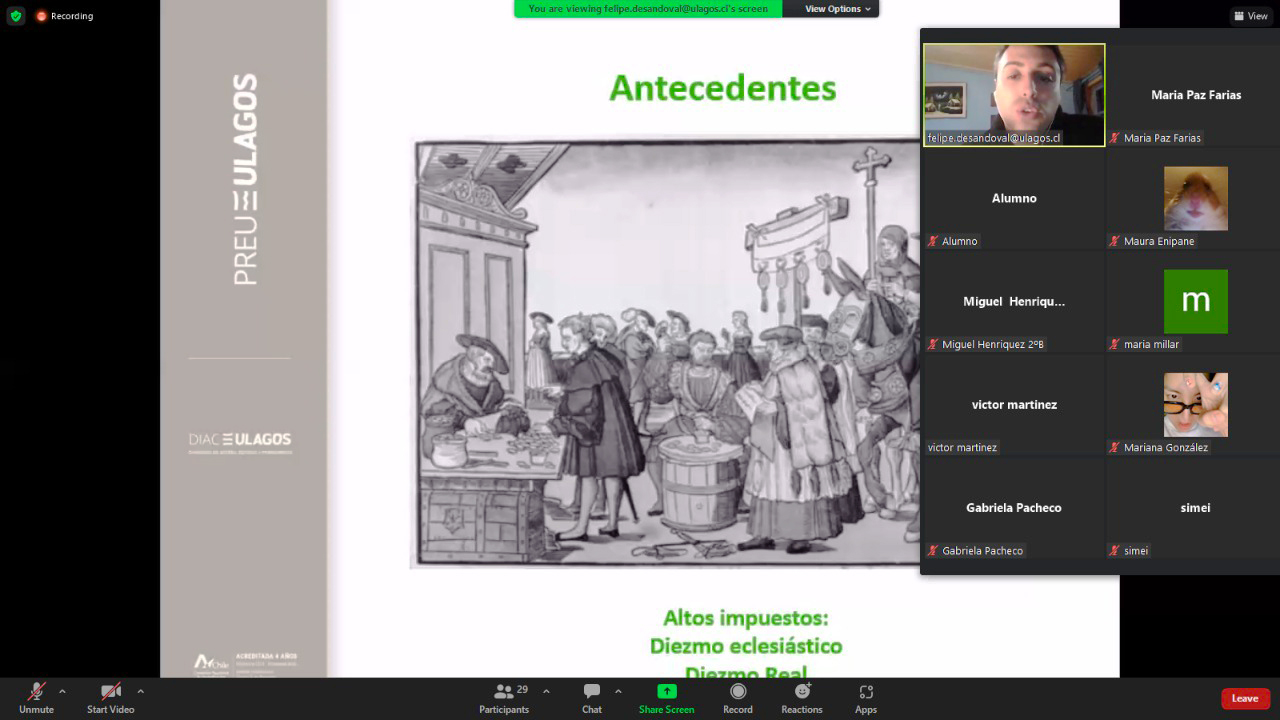Expand audio settings arrow next to Unmute
The height and width of the screenshot is (720, 1280).
coord(62,691)
